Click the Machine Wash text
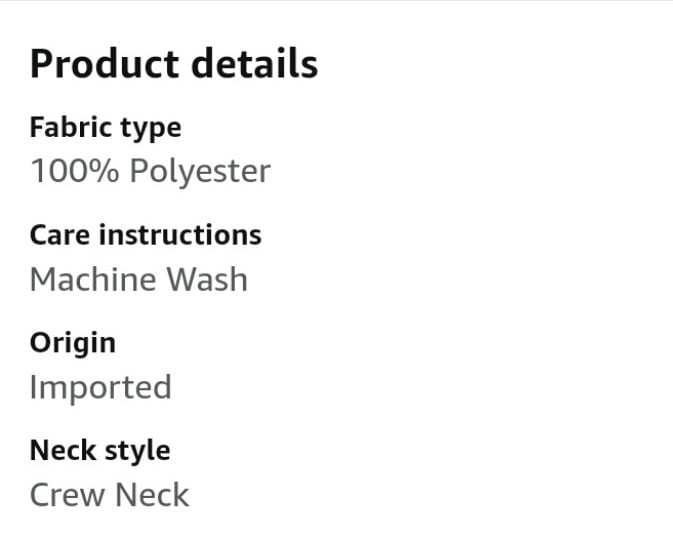 coord(139,279)
